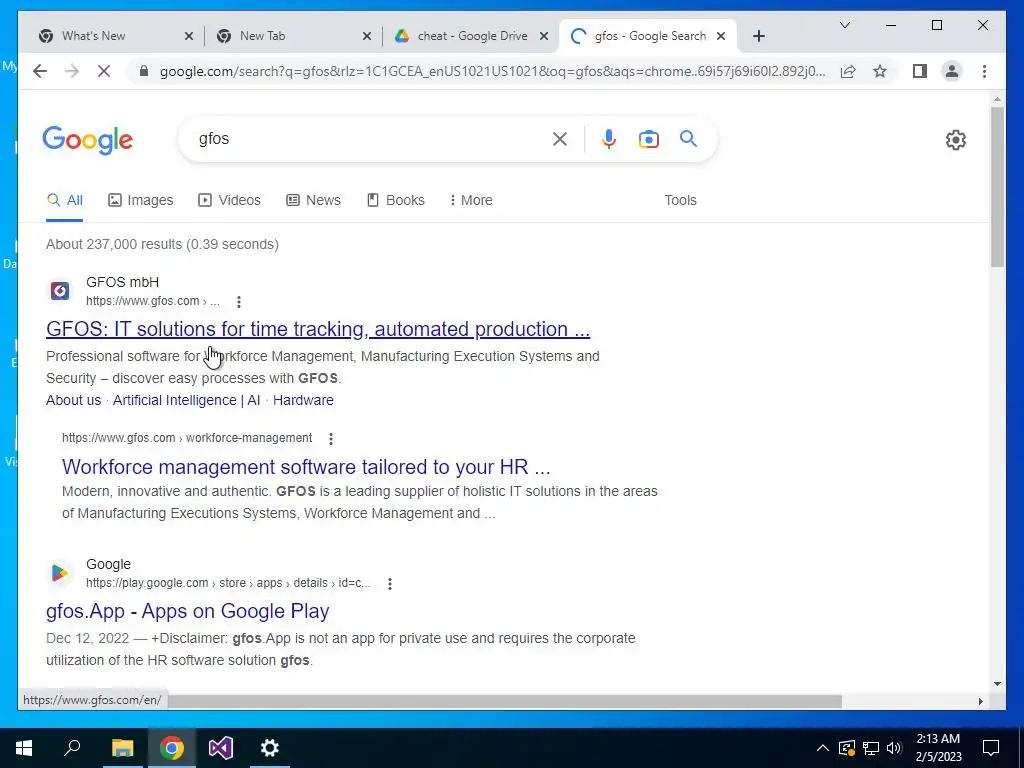Open the Chrome profile avatar
Screen dimensions: 1024x768
click(x=952, y=71)
